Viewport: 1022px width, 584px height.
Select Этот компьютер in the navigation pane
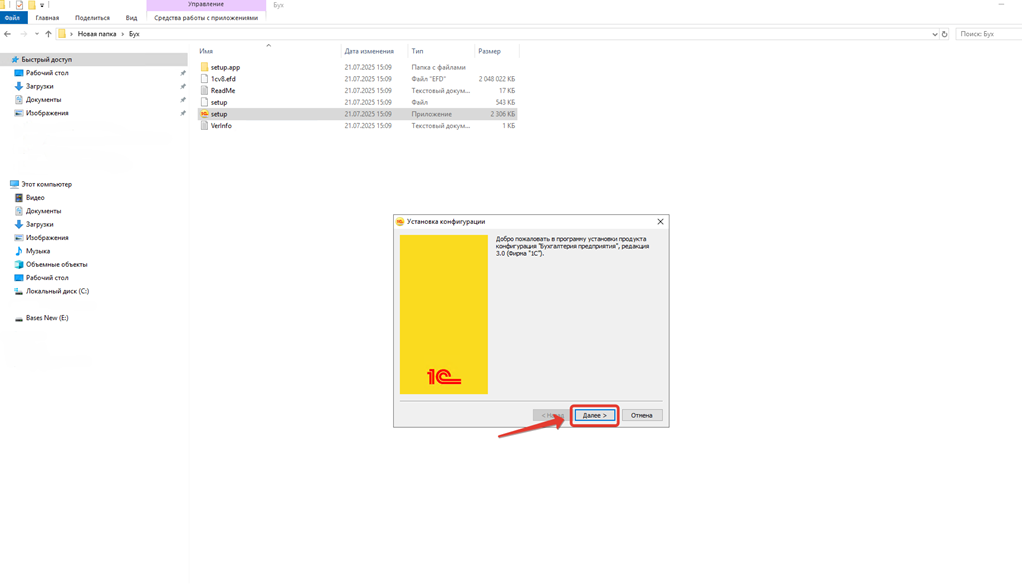(46, 184)
